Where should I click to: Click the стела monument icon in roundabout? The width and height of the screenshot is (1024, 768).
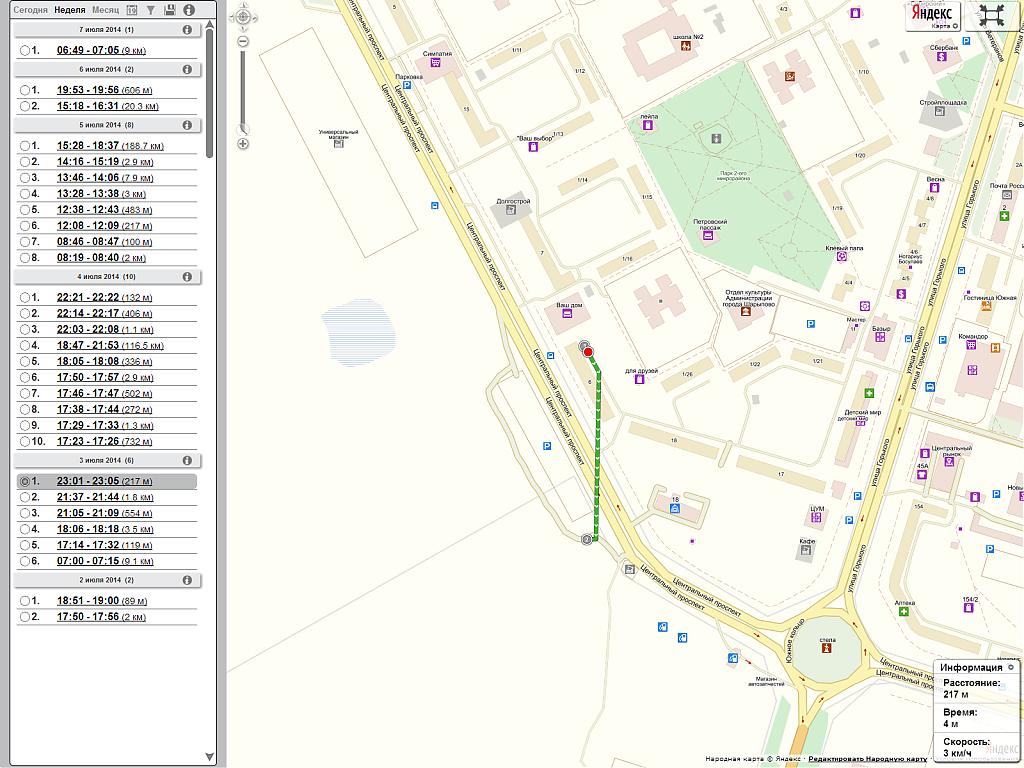[827, 648]
